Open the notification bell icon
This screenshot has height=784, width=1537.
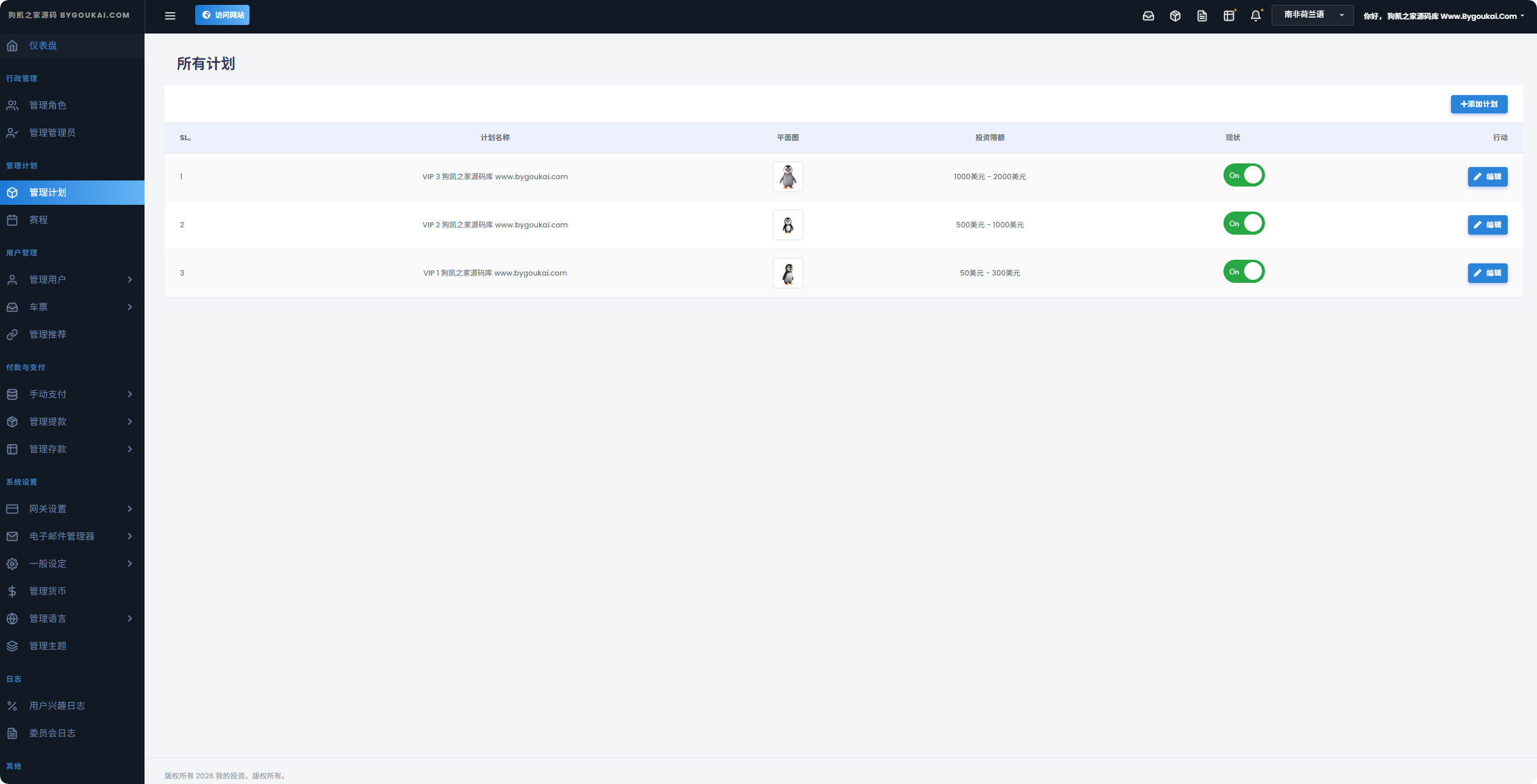pyautogui.click(x=1256, y=16)
